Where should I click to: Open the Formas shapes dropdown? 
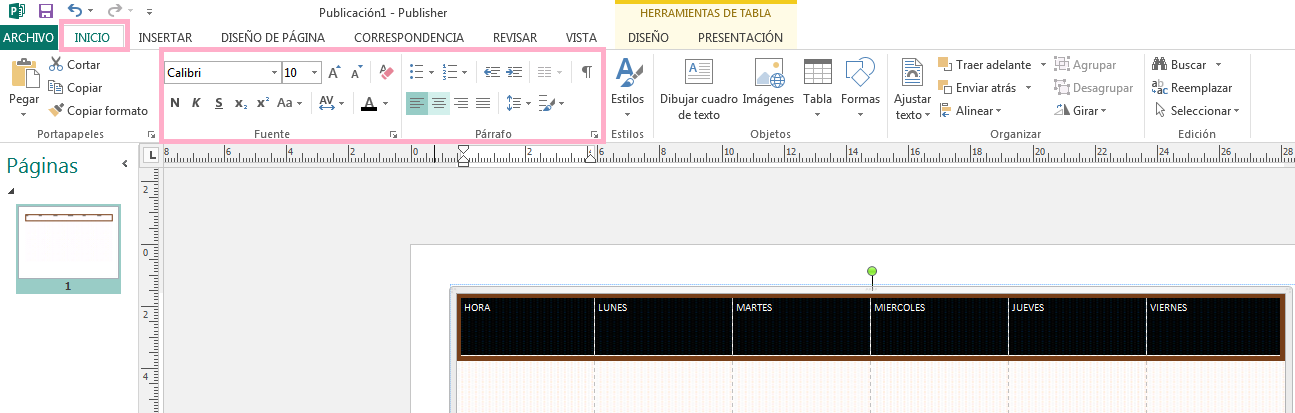tap(860, 89)
